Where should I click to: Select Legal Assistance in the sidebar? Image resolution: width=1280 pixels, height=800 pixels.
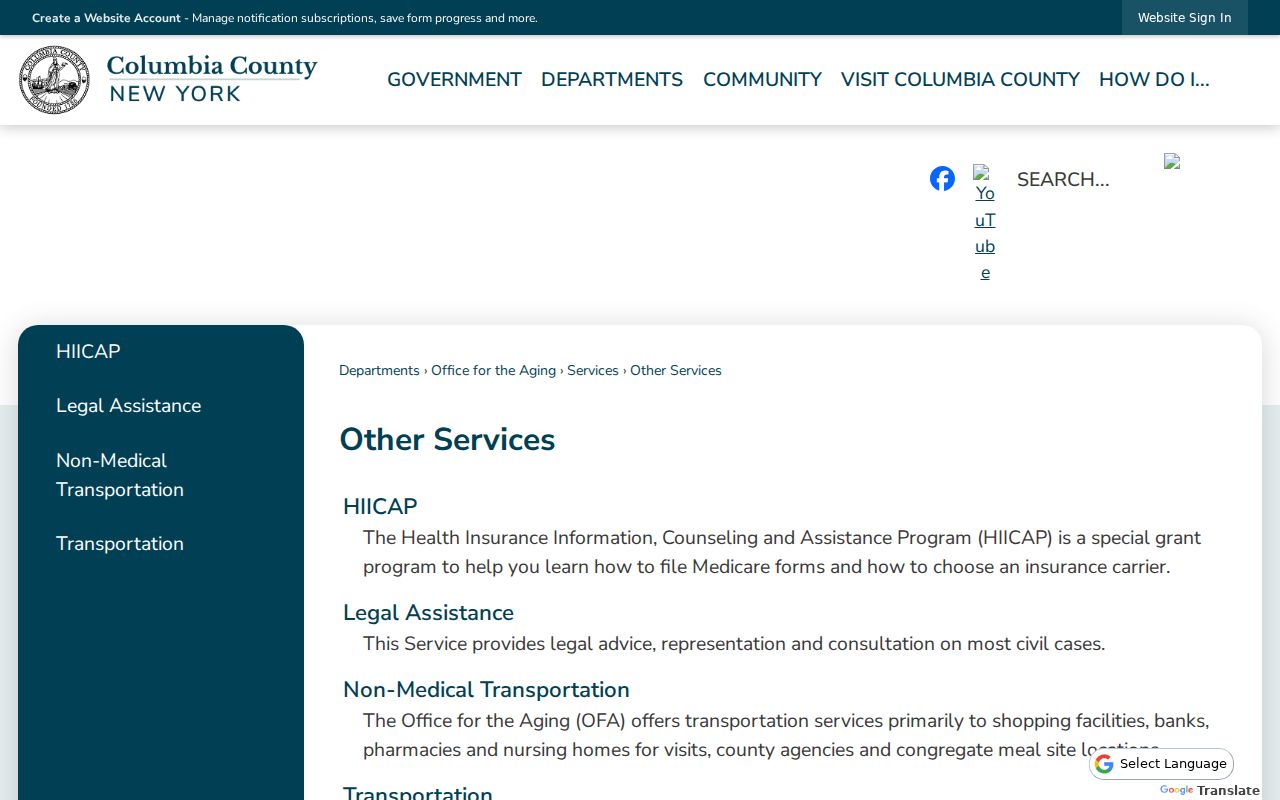[128, 406]
